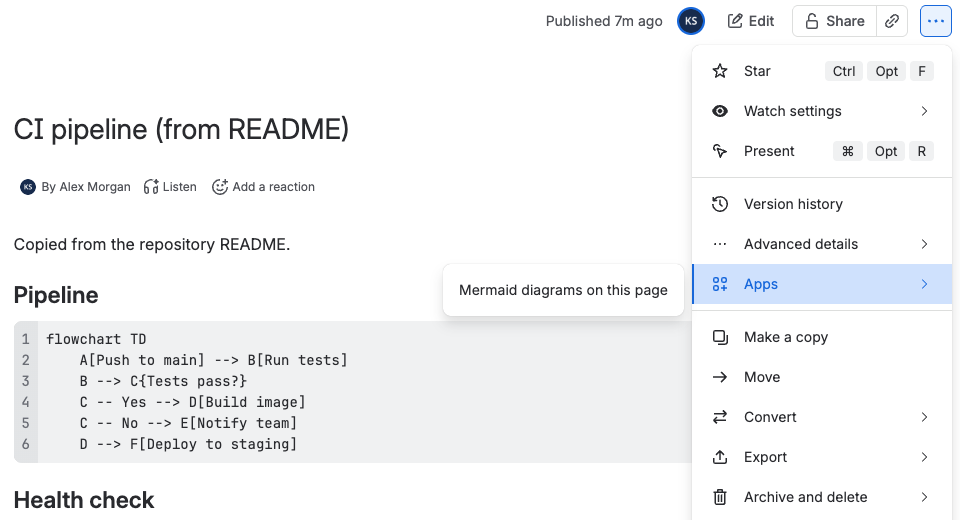
Task: Click the Edit button label
Action: (x=762, y=21)
